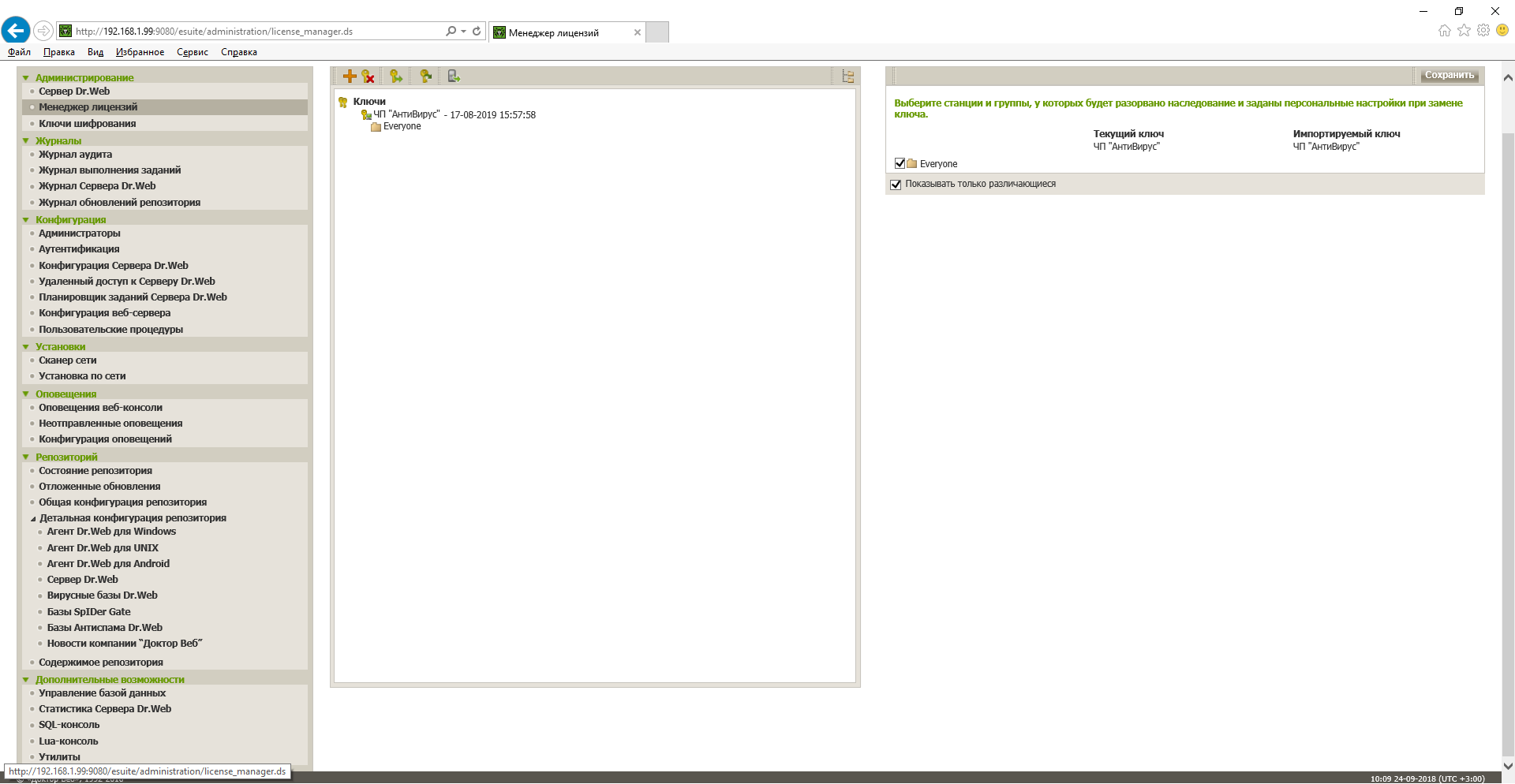Open SQL-консоль
The image size is (1515, 784).
point(69,725)
